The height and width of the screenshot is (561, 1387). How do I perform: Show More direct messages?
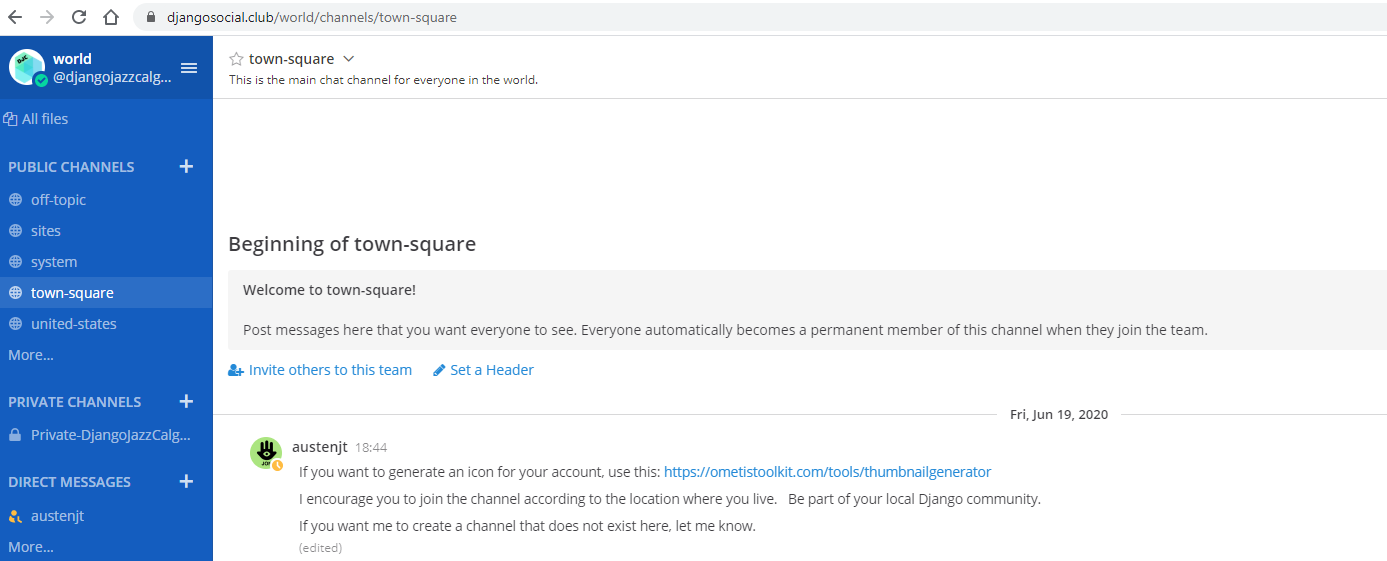click(31, 547)
